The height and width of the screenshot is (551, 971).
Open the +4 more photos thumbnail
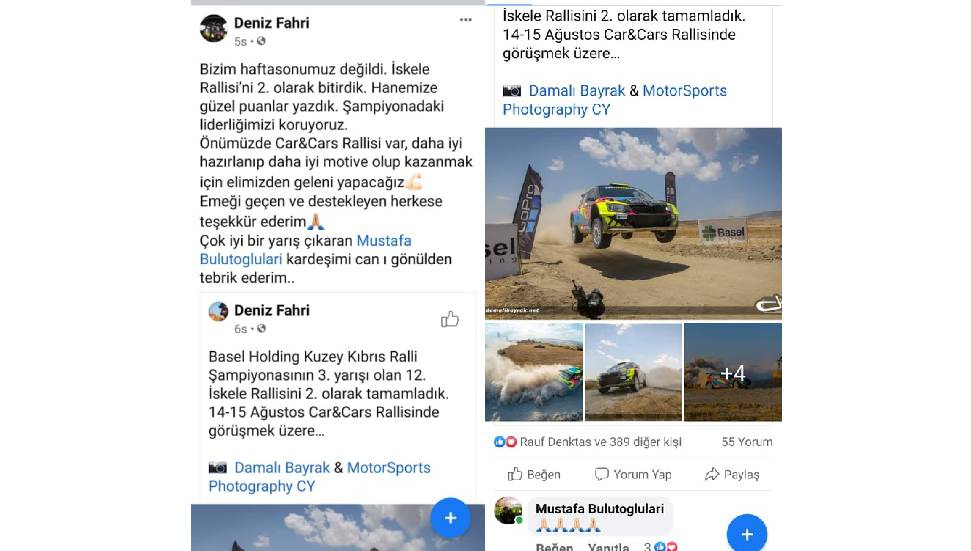pos(733,372)
